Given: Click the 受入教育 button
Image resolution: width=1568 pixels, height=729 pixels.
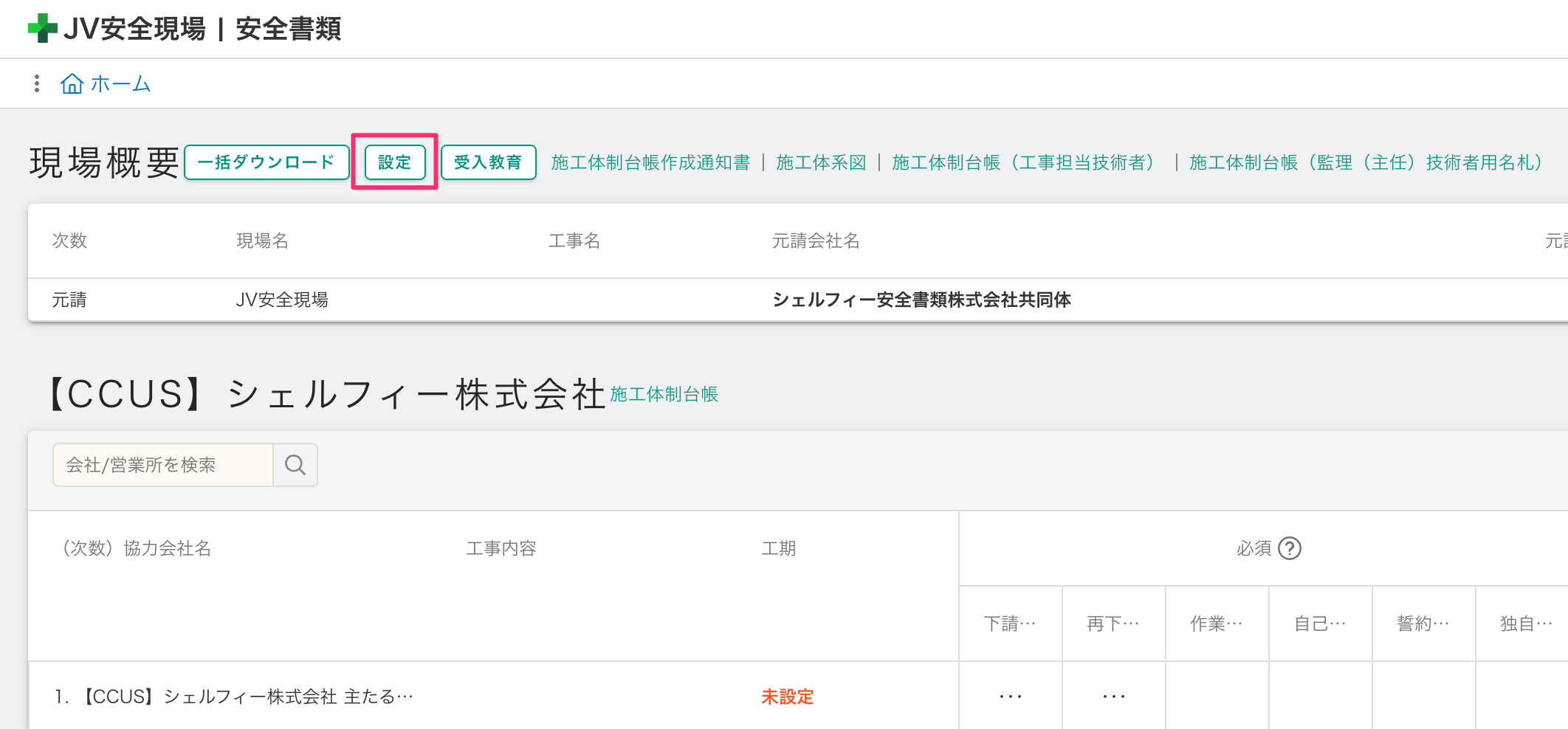Looking at the screenshot, I should (488, 162).
